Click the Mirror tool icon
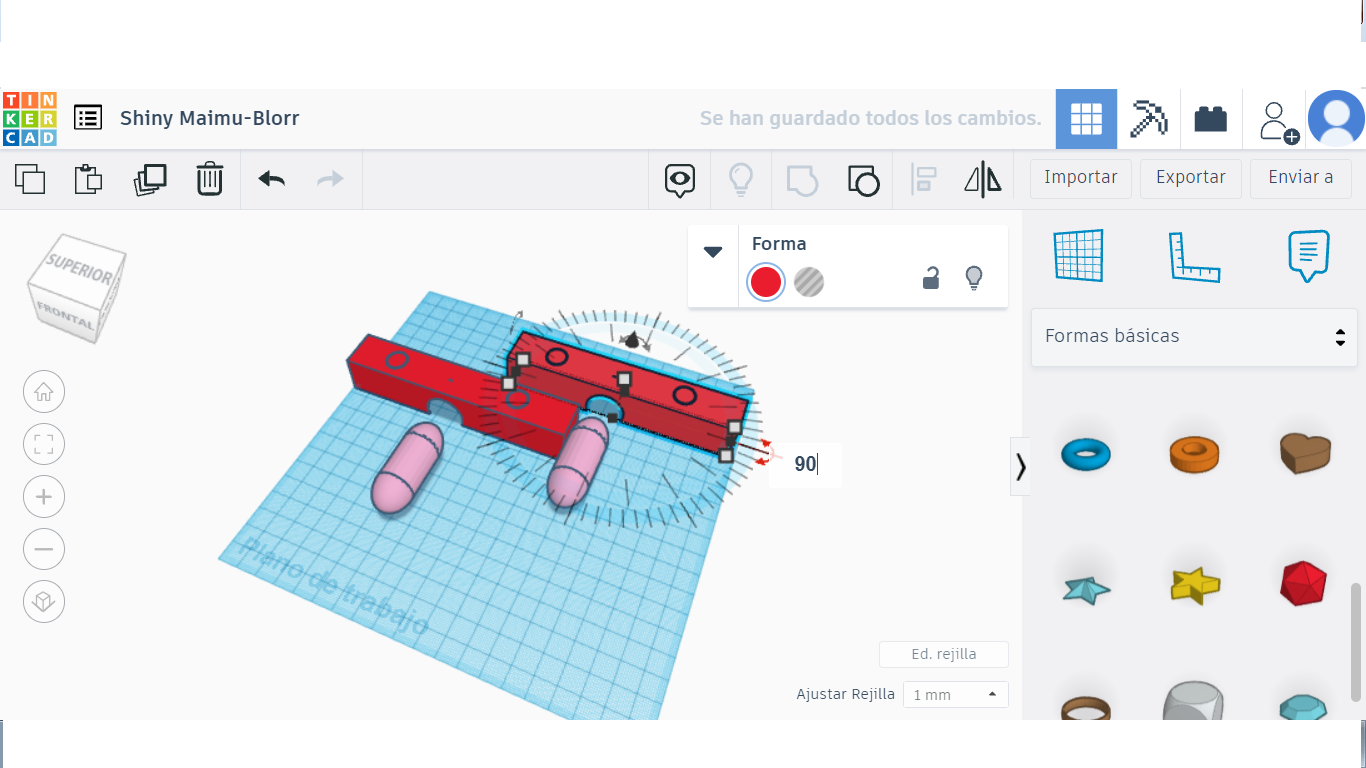Screen dimensions: 1366x768 [983, 180]
